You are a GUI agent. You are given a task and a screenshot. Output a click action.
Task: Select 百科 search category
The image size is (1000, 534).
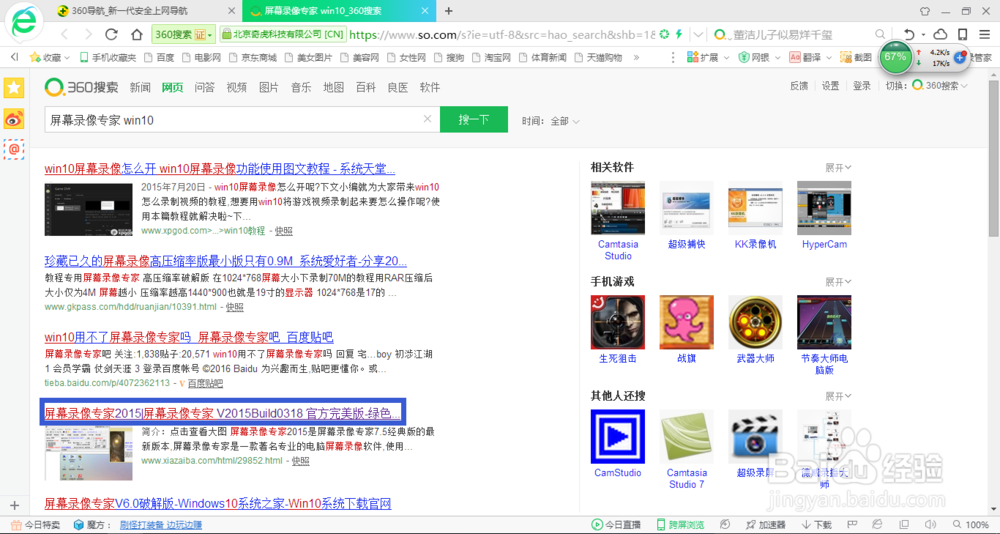366,87
